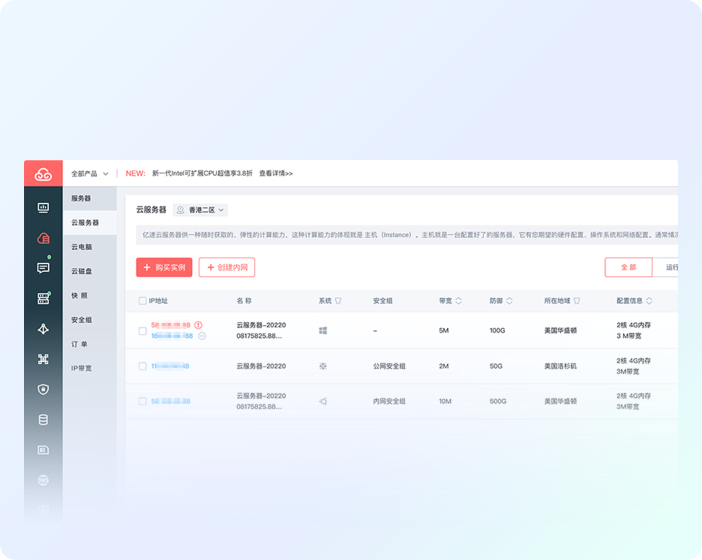Open the monitor dashboard icon in dark sidebar
The height and width of the screenshot is (560, 702).
point(43,208)
